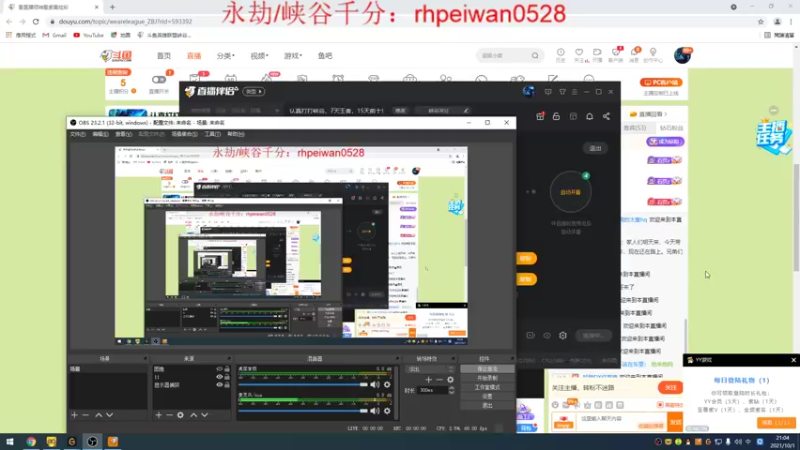Adjust microphone/Aux volume slider in OBS
The image size is (800, 450).
[x=303, y=411]
